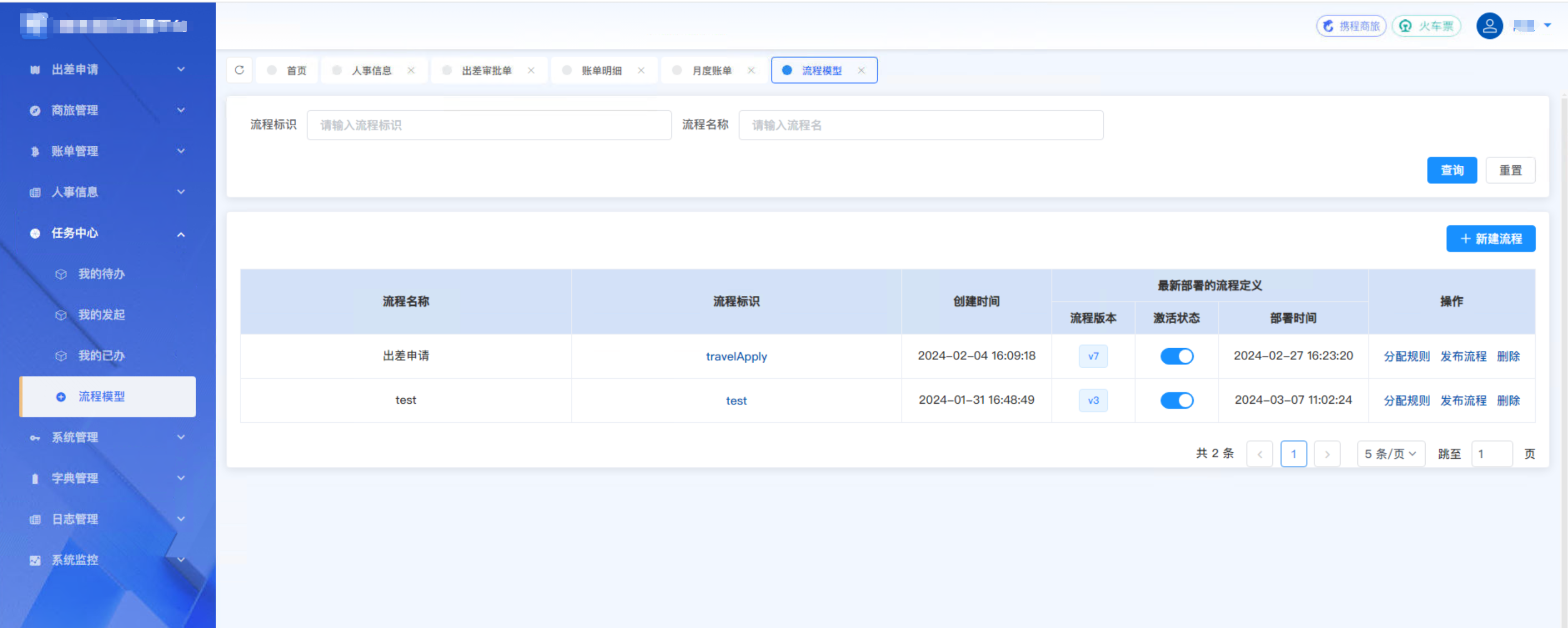Click 删除 for test row
This screenshot has height=628, width=1568.
[1509, 401]
